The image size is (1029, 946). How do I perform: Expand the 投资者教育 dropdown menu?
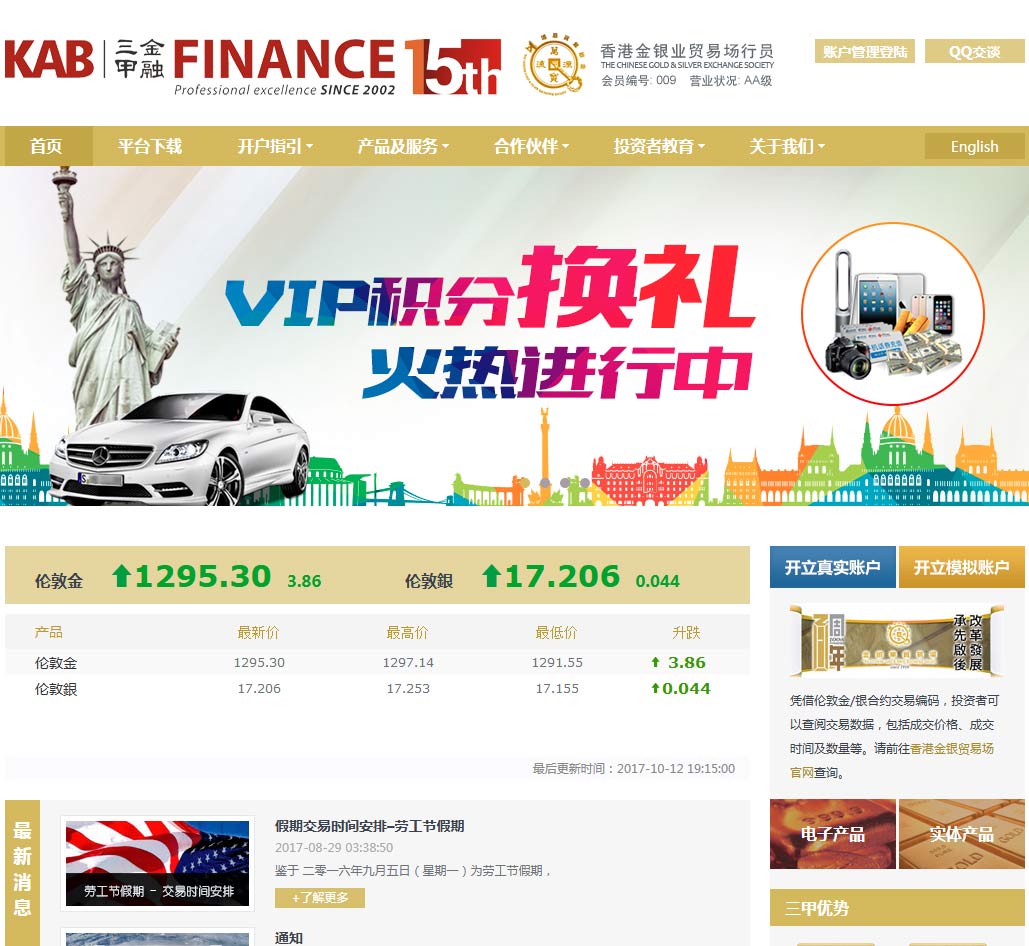(659, 146)
